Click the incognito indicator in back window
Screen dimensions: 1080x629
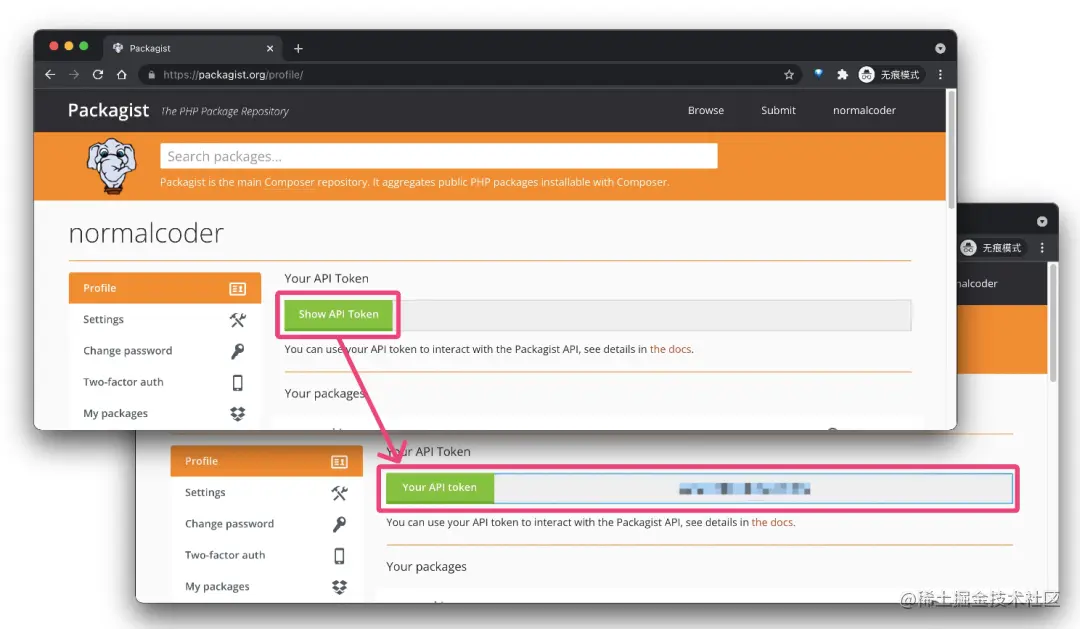point(991,247)
